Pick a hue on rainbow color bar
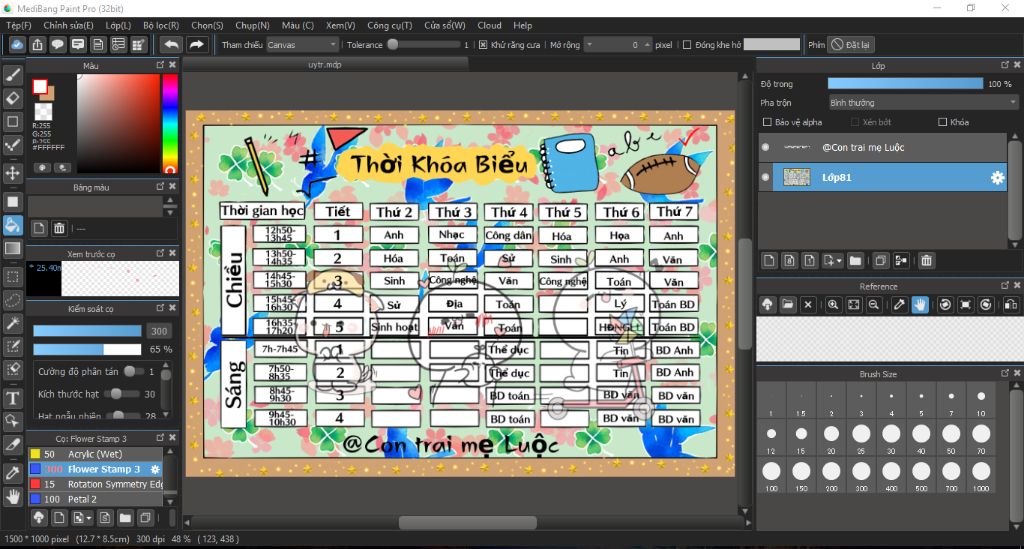The height and width of the screenshot is (549, 1024). click(170, 122)
